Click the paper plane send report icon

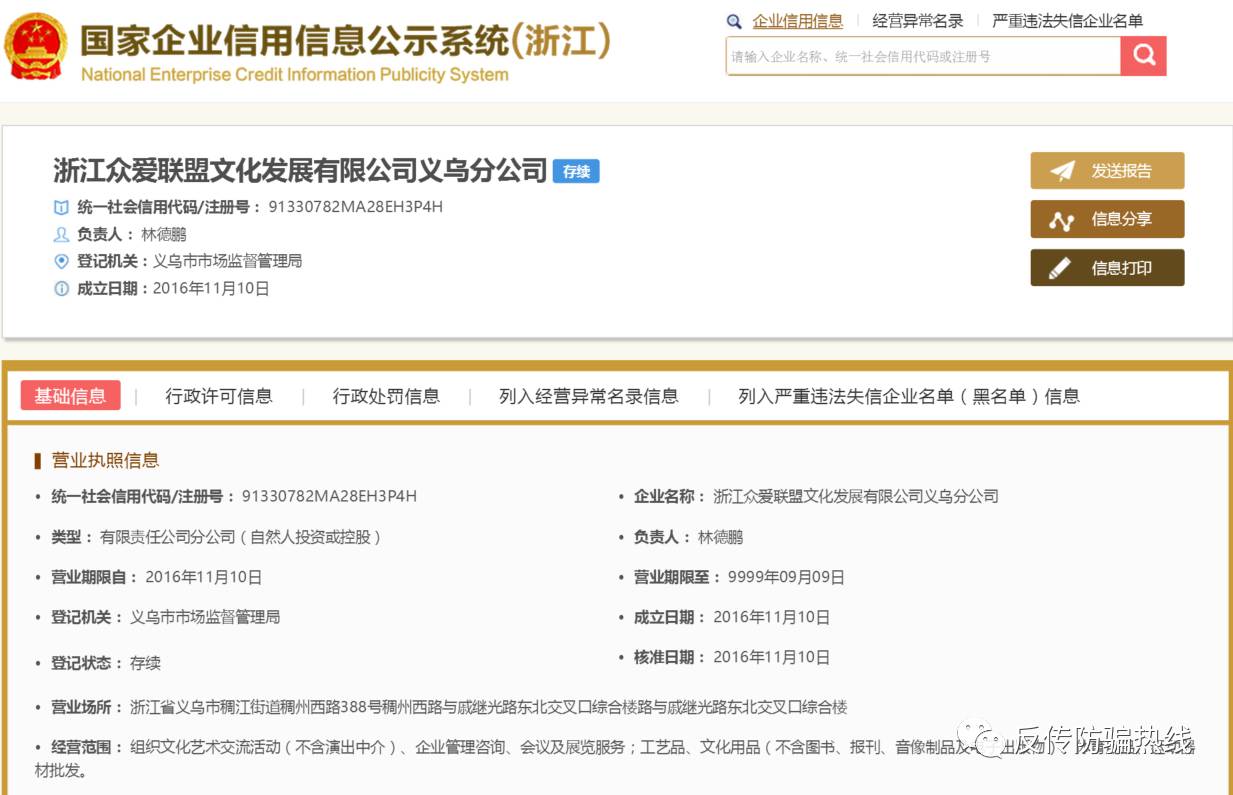(1062, 171)
